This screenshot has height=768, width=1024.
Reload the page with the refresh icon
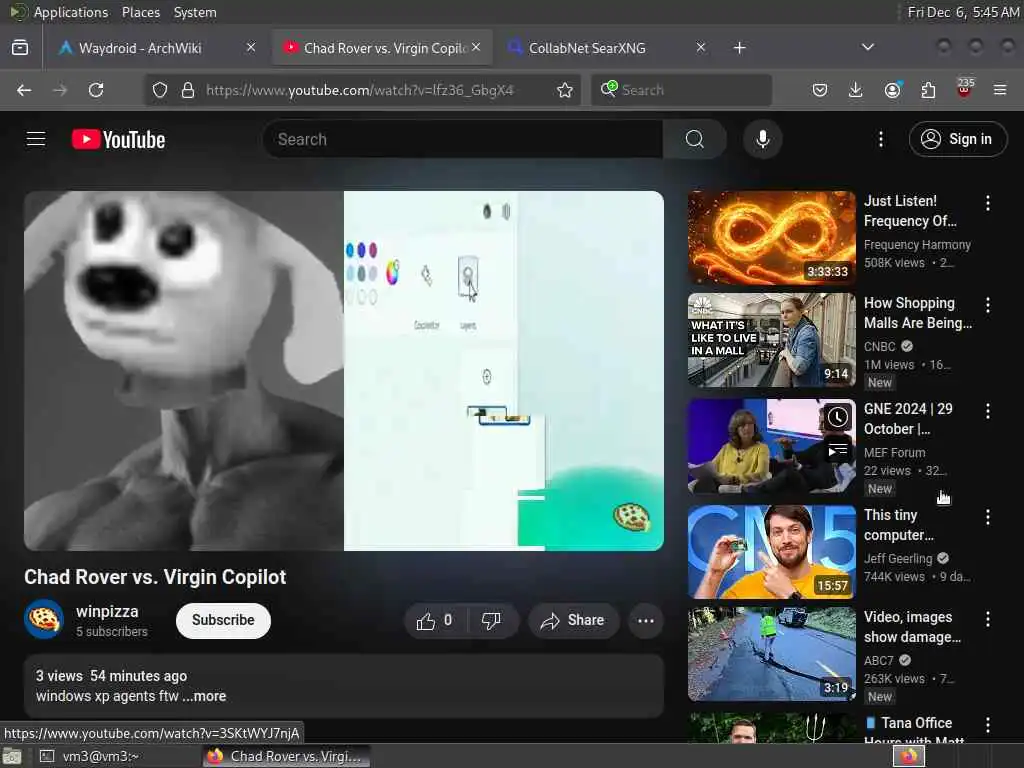click(x=96, y=90)
